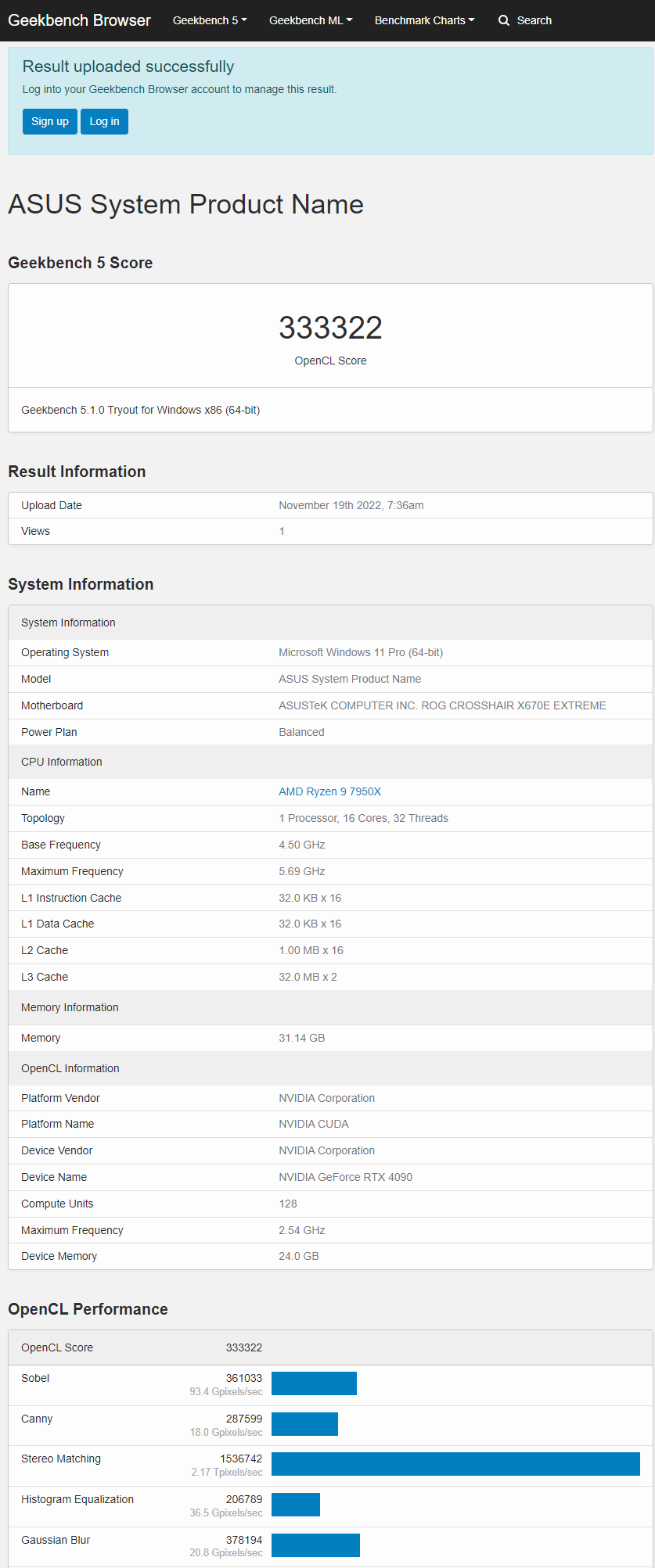Go to Geekbench Browser home logo
This screenshot has width=655, height=1568.
coord(79,20)
